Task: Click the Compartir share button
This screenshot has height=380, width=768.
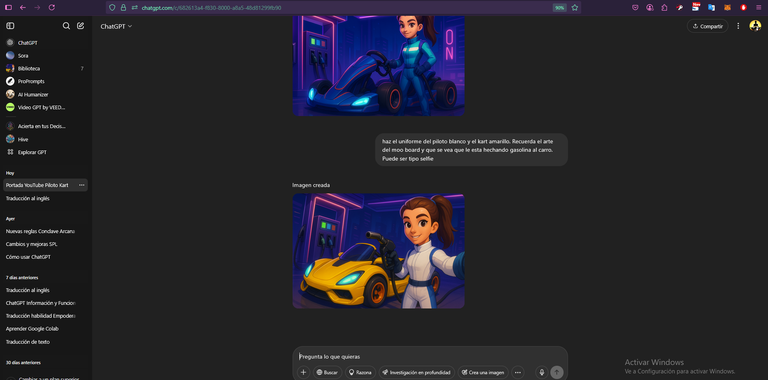Action: click(x=707, y=26)
